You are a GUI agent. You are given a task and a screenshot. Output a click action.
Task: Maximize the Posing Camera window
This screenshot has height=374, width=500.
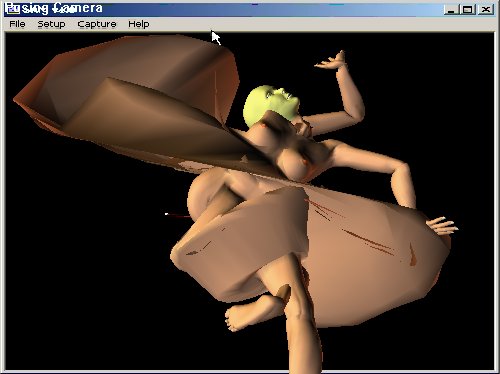tap(467, 9)
